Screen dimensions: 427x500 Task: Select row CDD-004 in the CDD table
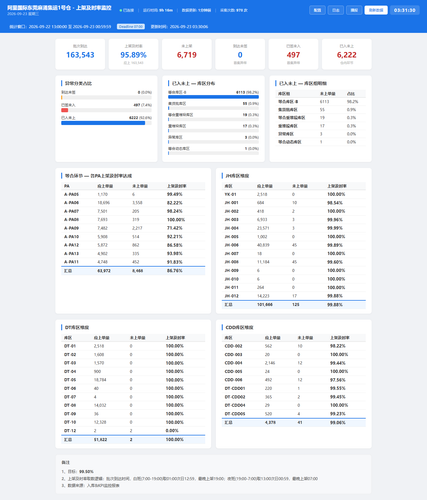point(294,363)
